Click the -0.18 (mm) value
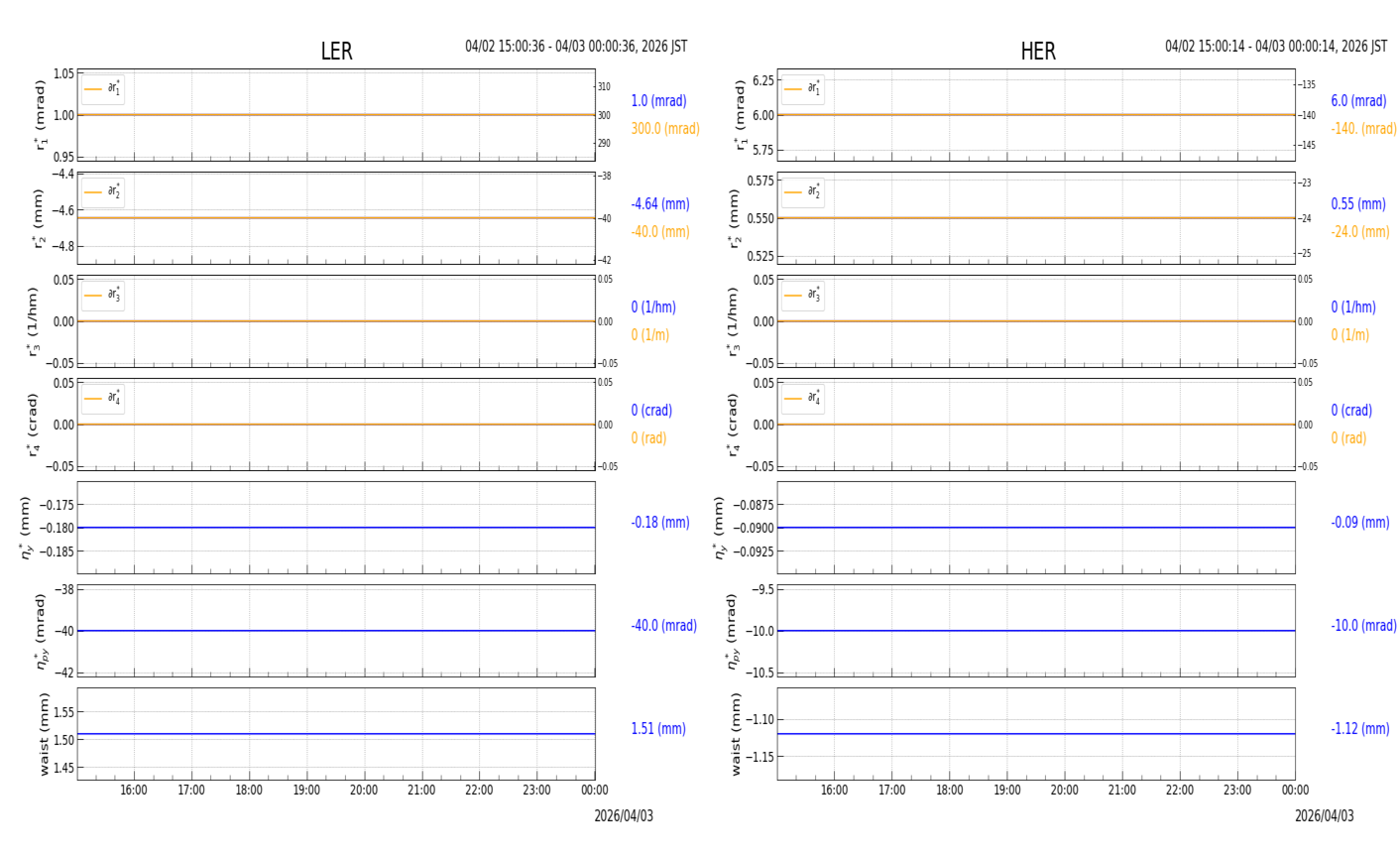 click(660, 523)
